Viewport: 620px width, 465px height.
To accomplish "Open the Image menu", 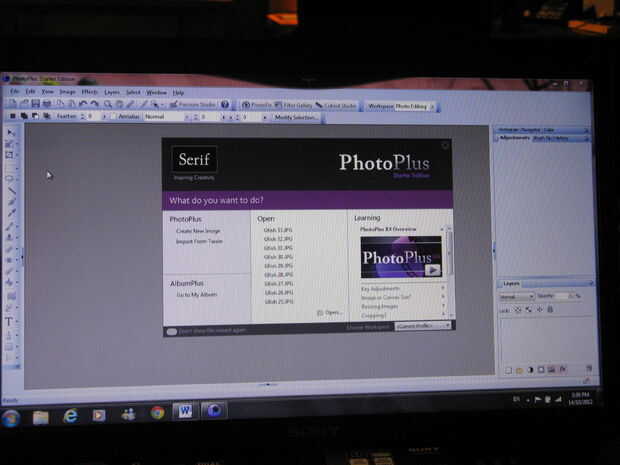I will pyautogui.click(x=67, y=92).
